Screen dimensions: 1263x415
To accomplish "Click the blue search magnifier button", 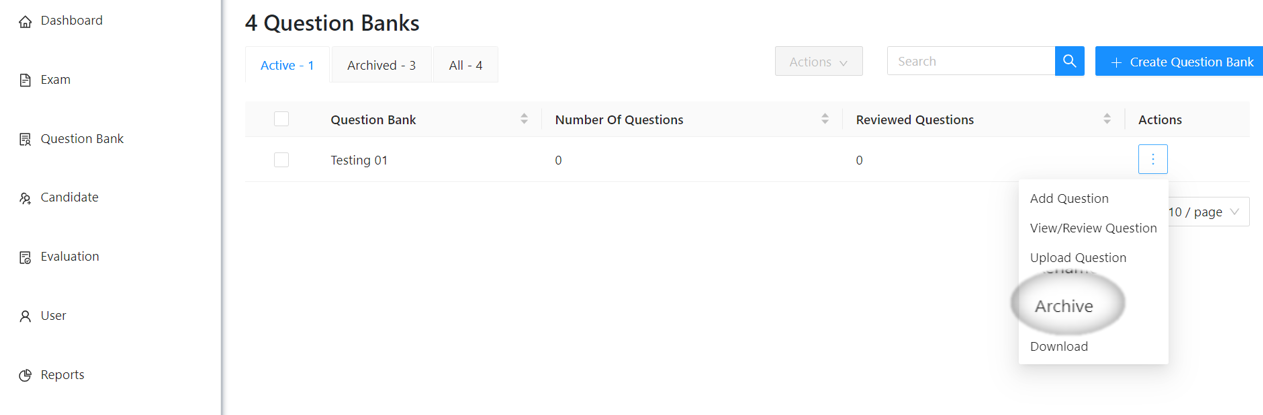I will [x=1070, y=61].
